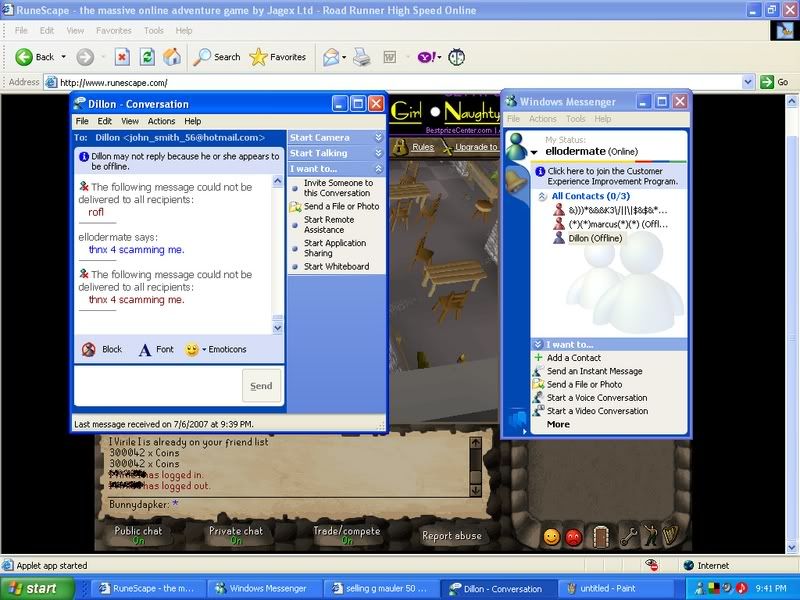Screen dimensions: 800x600
Task: Open the Emoticons smiley face
Action: (x=192, y=349)
